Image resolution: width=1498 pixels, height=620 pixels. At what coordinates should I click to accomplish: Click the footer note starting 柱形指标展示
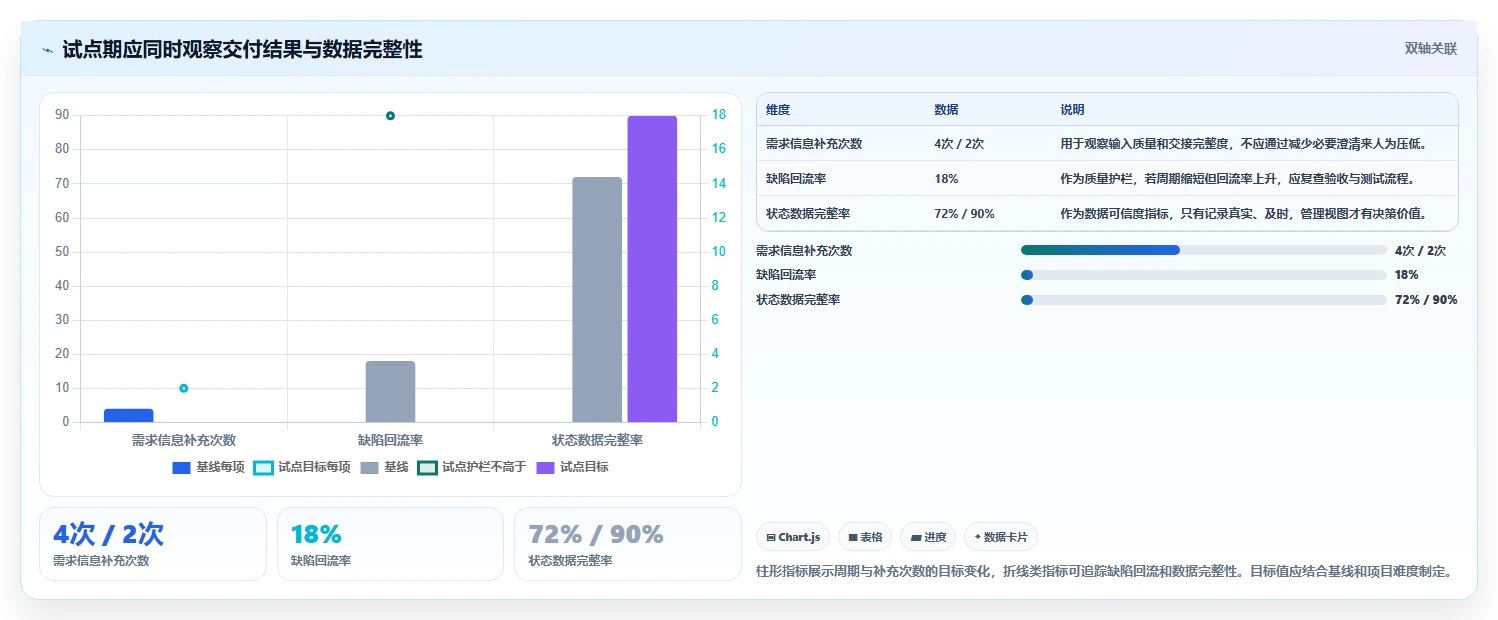pyautogui.click(x=1104, y=572)
